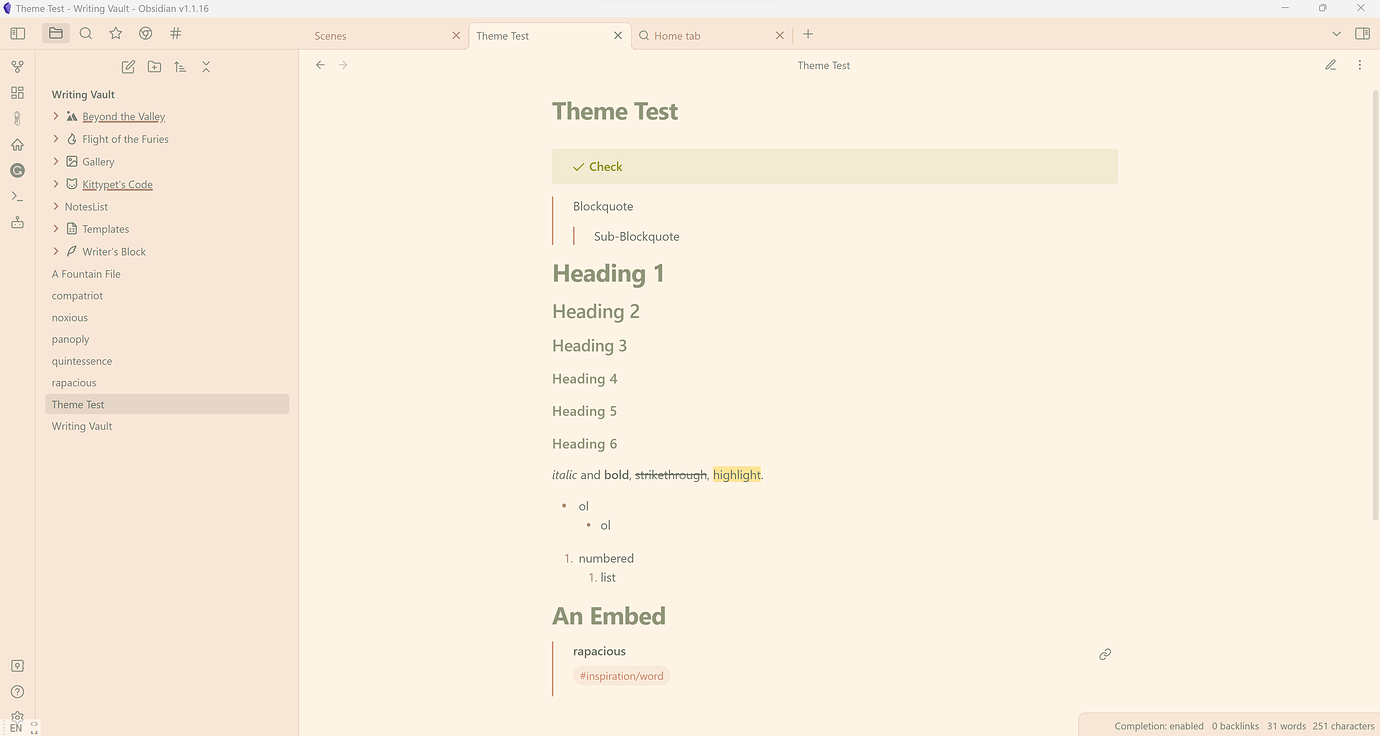
Task: Open the command palette terminal icon
Action: 17,197
